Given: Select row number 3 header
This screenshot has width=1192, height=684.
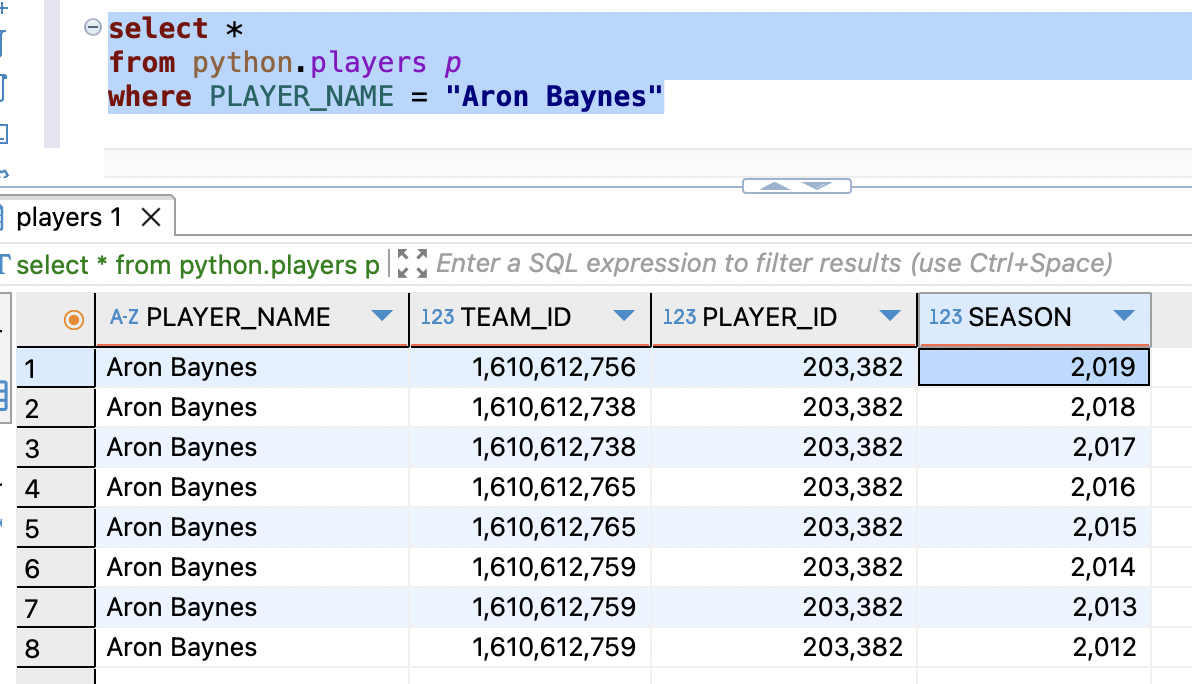Looking at the screenshot, I should (55, 448).
